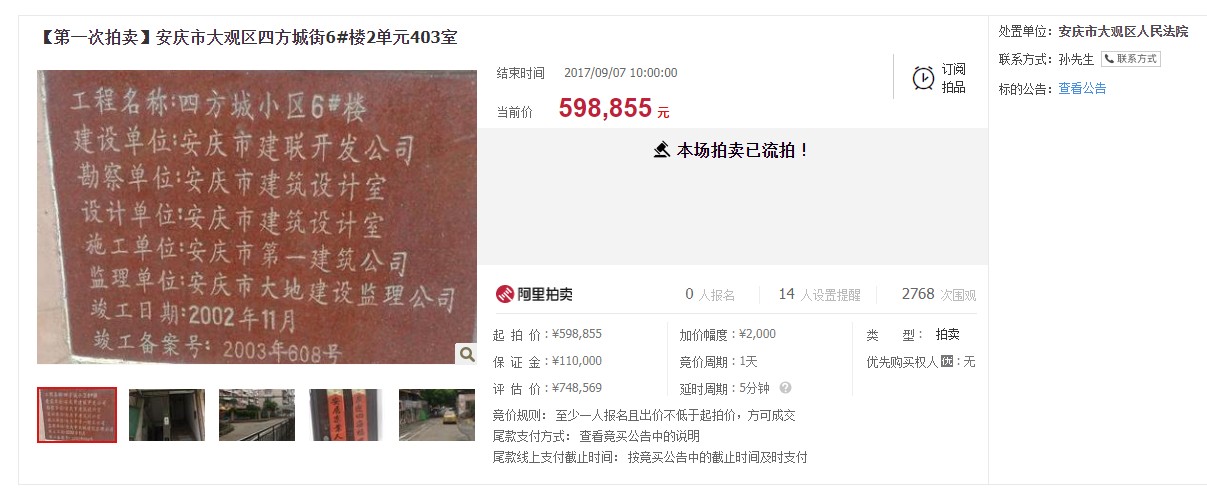Click the help question mark beside 延时周期
The width and height of the screenshot is (1207, 496).
point(785,388)
